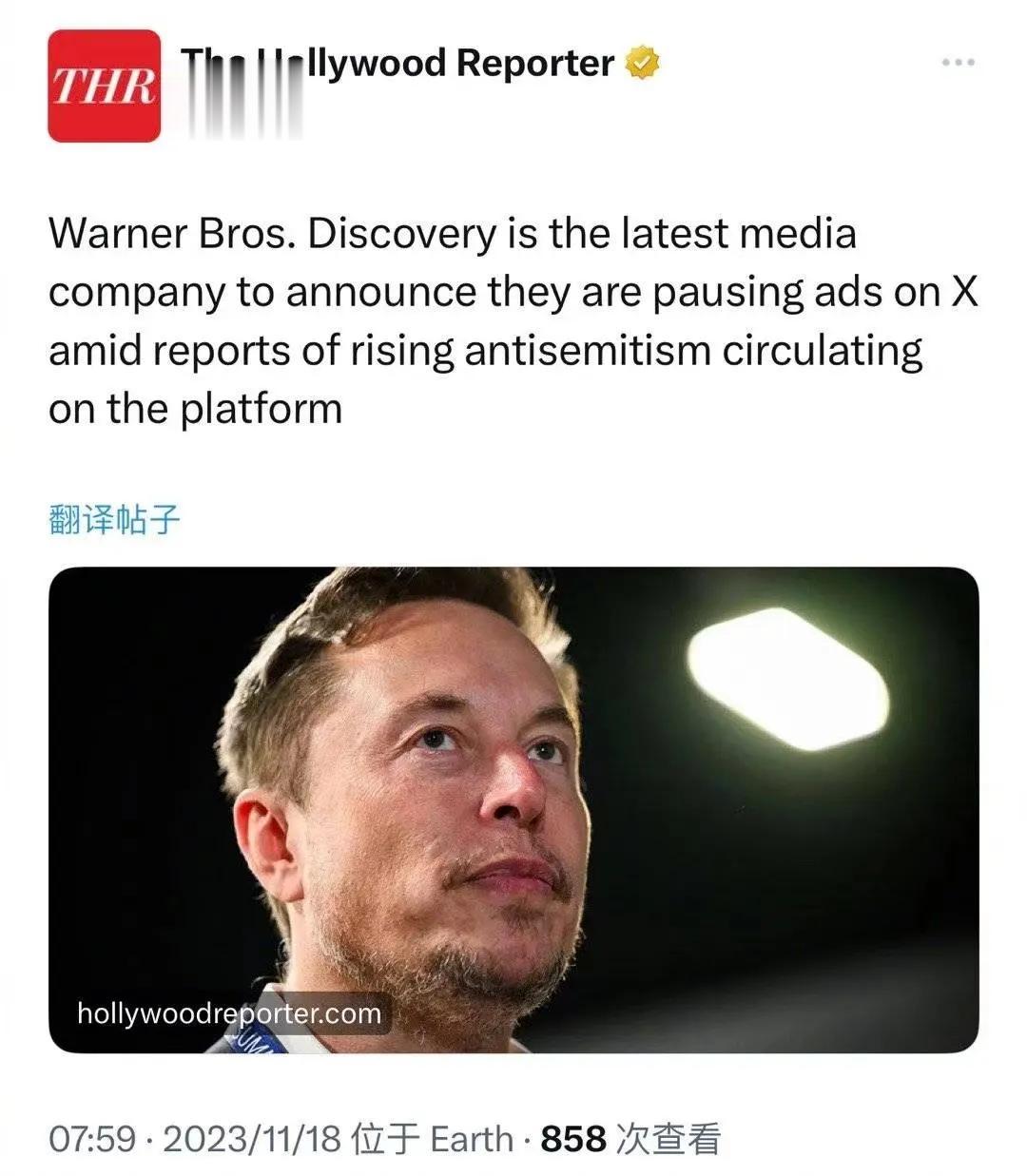The height and width of the screenshot is (1176, 1027).
Task: Click the blue lanyard in the card image
Action: [249, 1036]
